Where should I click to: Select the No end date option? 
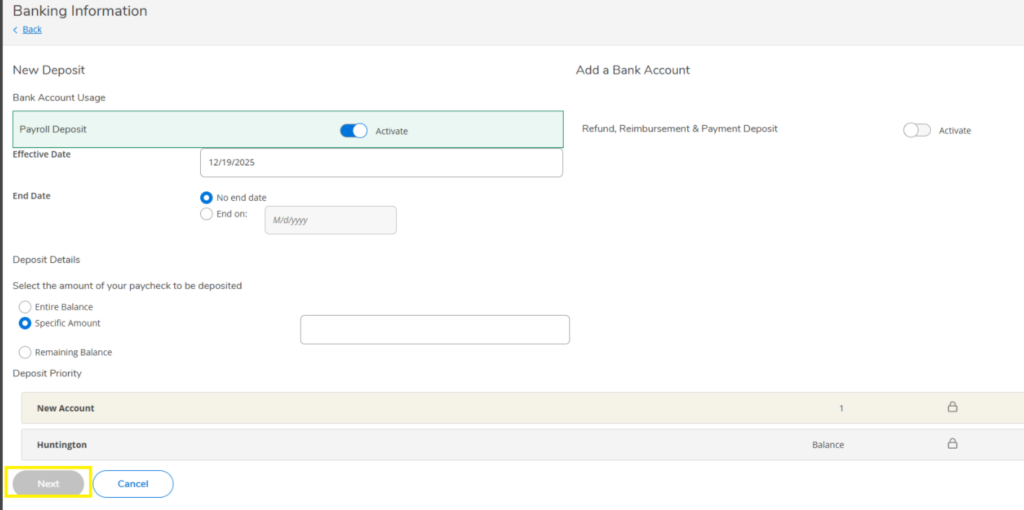coord(207,198)
